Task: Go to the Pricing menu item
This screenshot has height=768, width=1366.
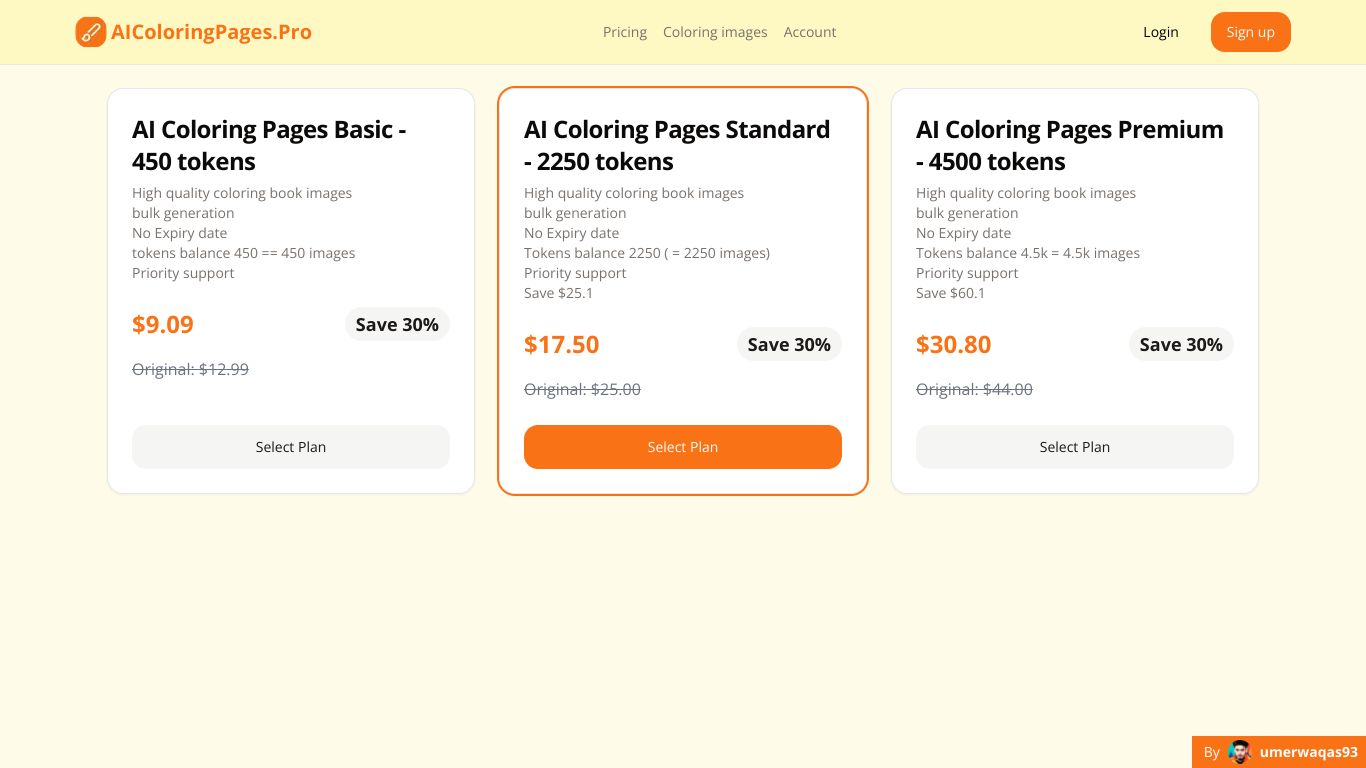Action: (625, 32)
